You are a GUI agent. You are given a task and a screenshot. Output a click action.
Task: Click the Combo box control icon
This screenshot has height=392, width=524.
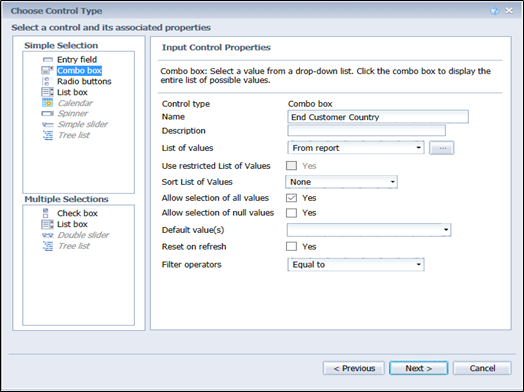point(47,71)
